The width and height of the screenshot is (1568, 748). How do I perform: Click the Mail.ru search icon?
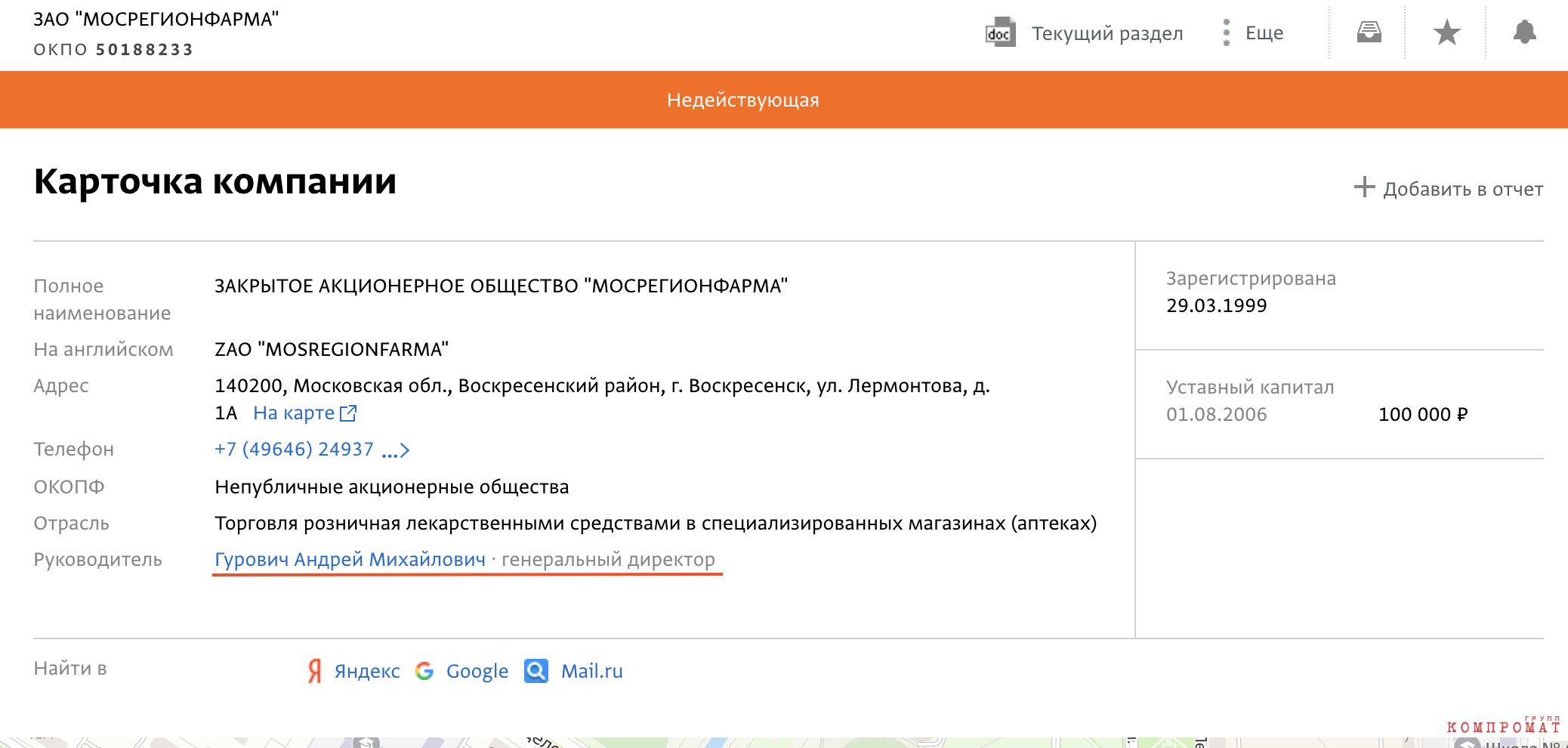[x=536, y=670]
